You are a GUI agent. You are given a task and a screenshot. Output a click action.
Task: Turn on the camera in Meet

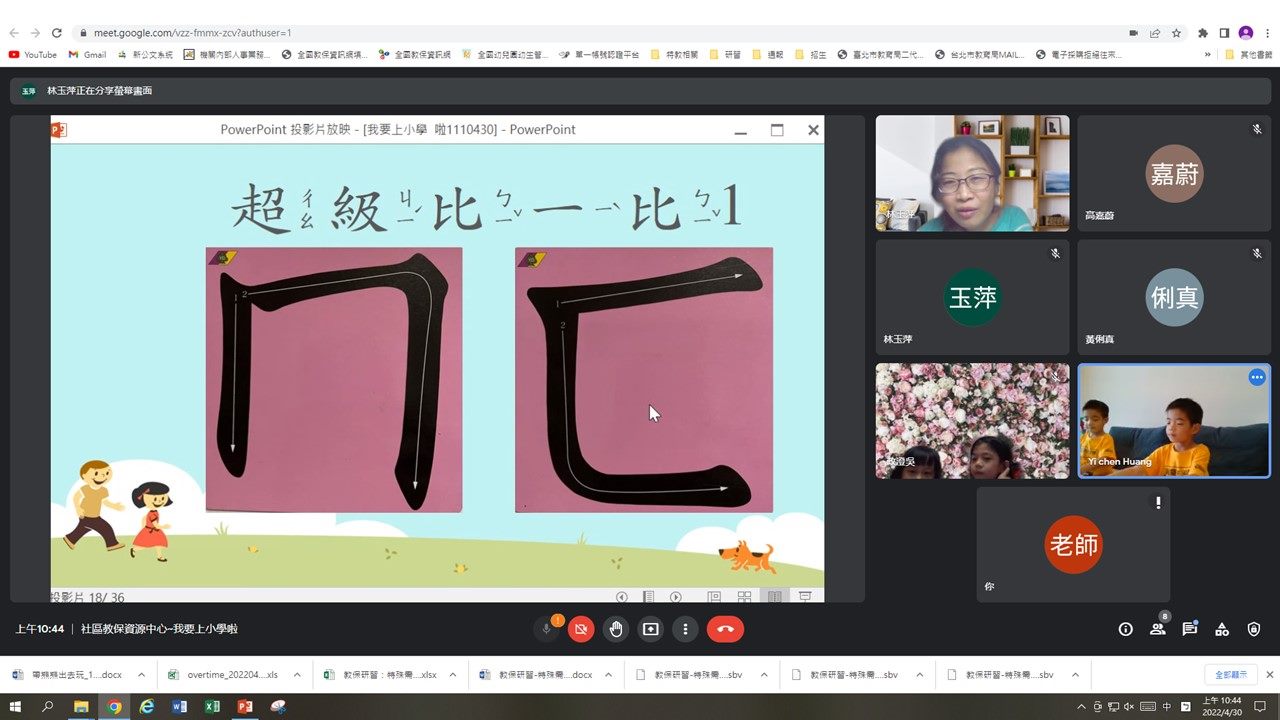(581, 629)
